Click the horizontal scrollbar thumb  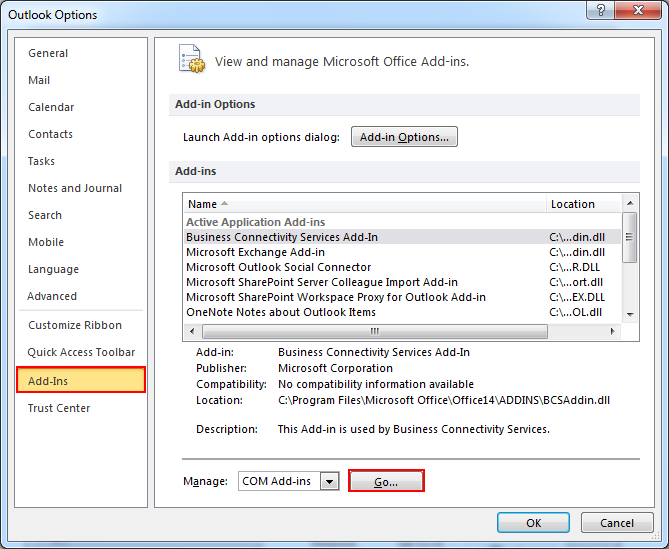[x=375, y=331]
